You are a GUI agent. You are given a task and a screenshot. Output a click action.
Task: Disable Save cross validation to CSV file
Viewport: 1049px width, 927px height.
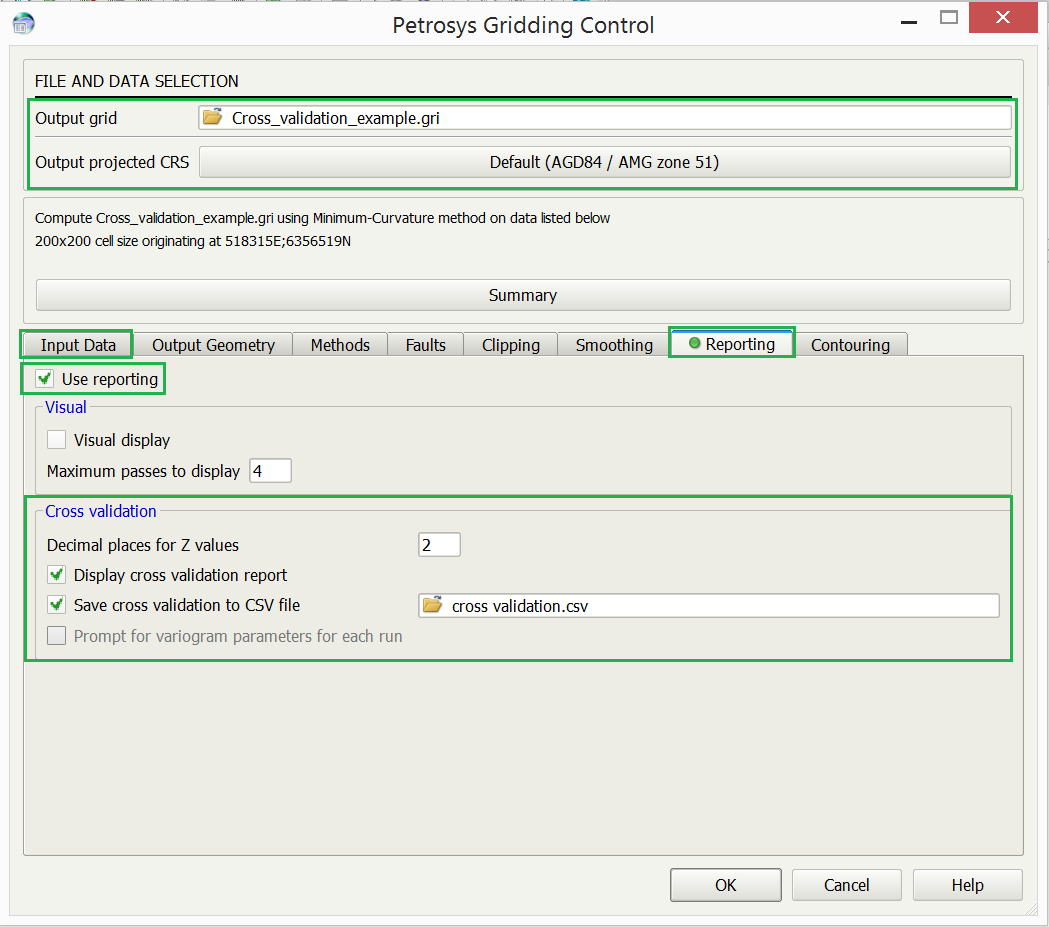click(57, 605)
